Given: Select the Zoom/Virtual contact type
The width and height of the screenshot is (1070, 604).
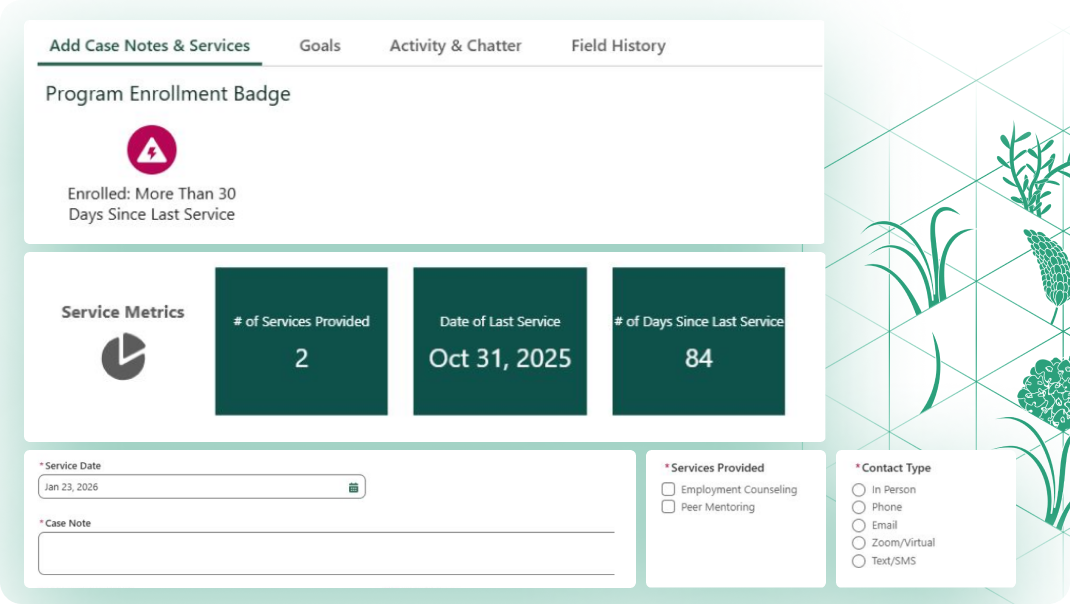Looking at the screenshot, I should pos(858,543).
